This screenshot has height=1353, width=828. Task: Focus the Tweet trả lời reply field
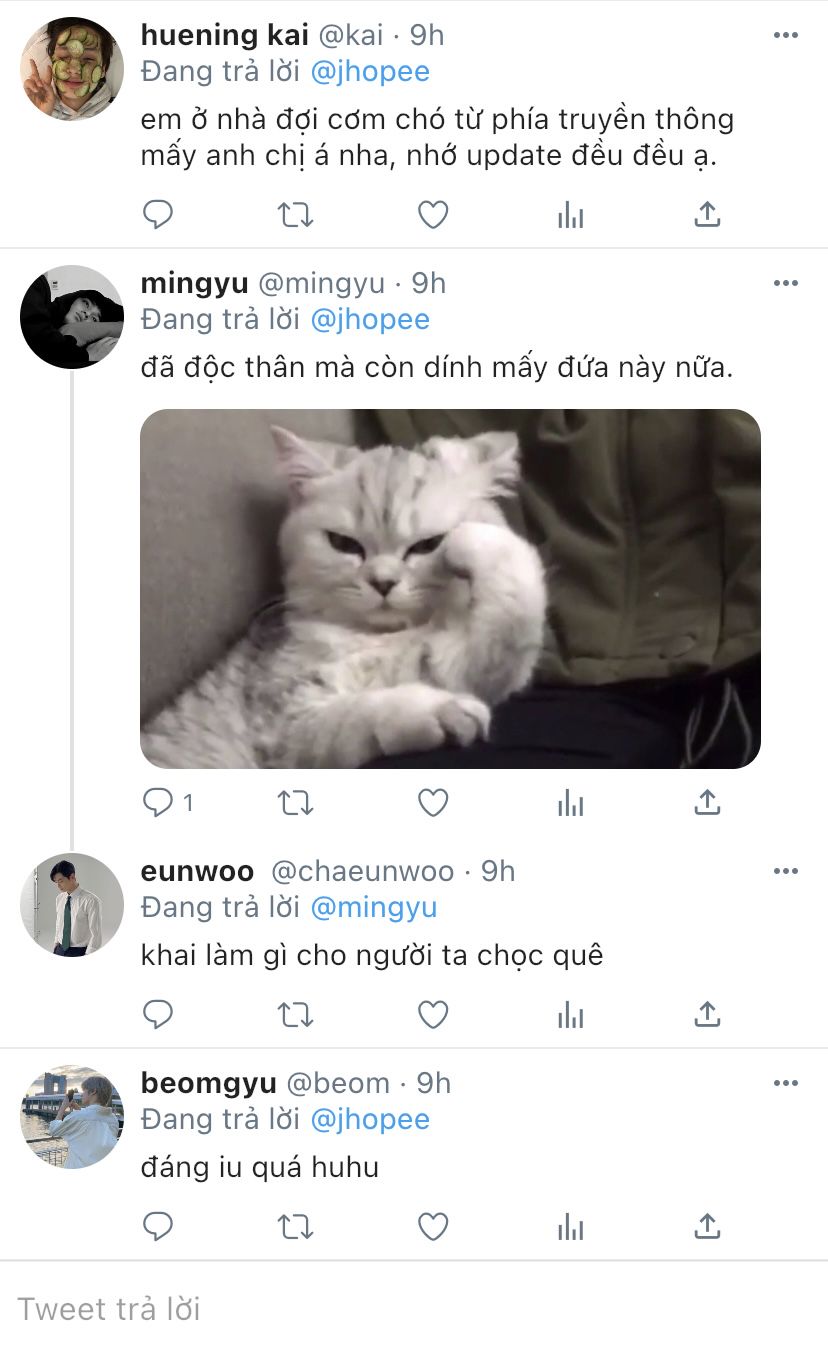(x=414, y=1308)
